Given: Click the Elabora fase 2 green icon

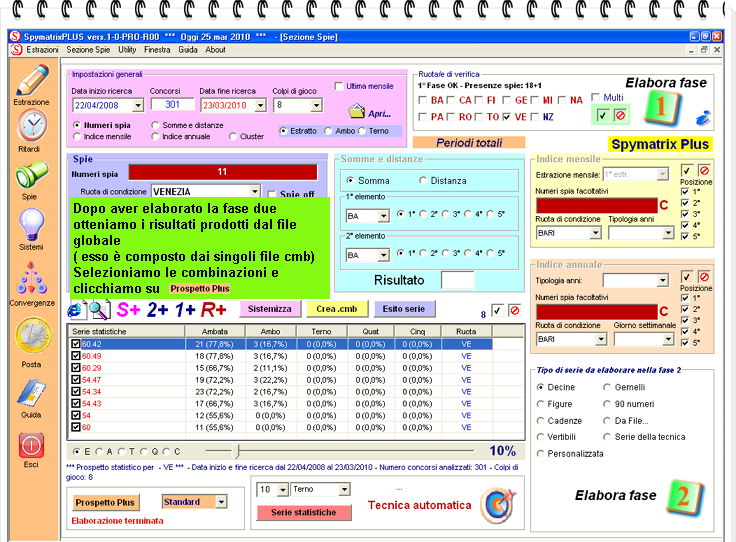Looking at the screenshot, I should pyautogui.click(x=685, y=497).
